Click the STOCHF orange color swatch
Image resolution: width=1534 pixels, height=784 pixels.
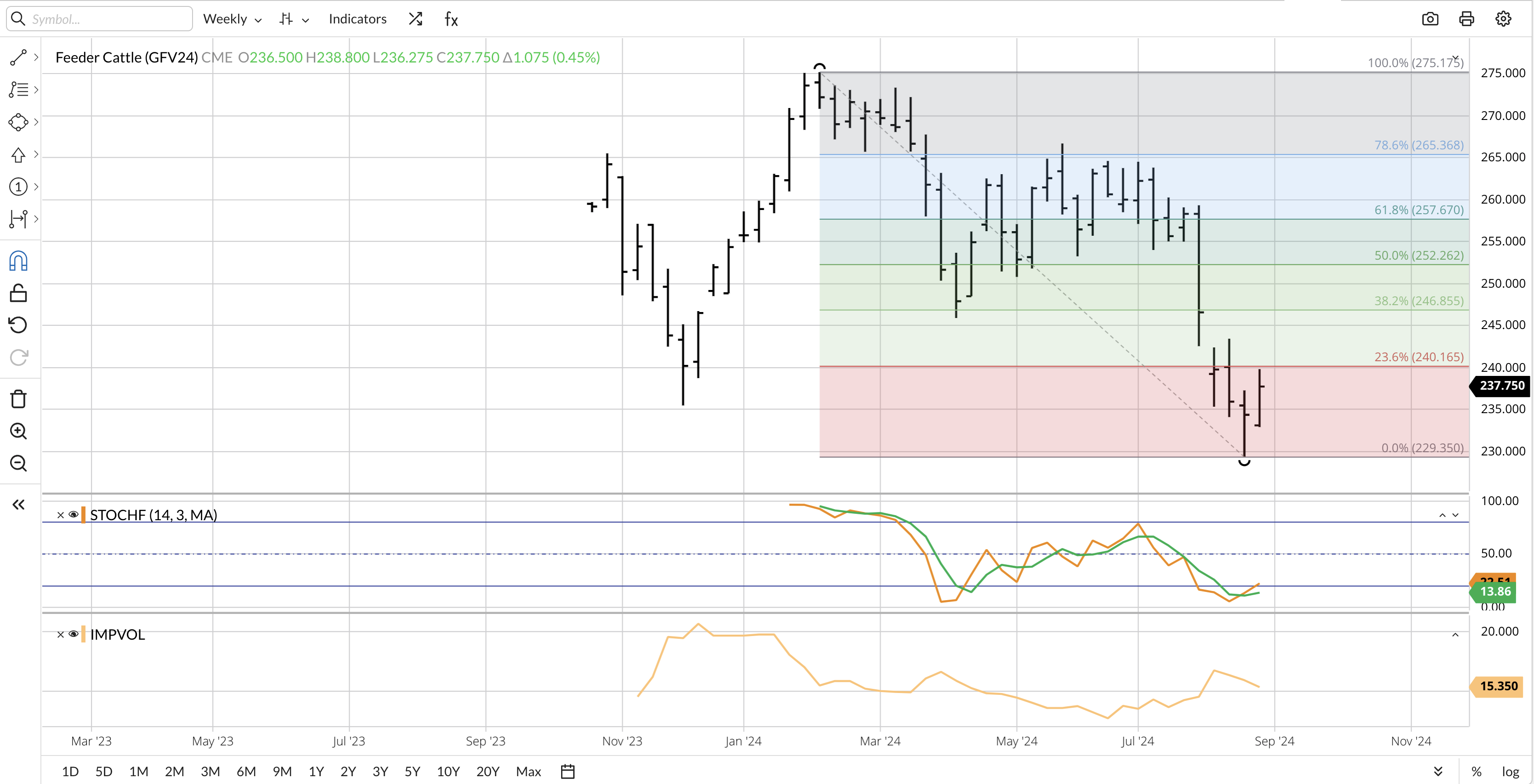click(83, 515)
